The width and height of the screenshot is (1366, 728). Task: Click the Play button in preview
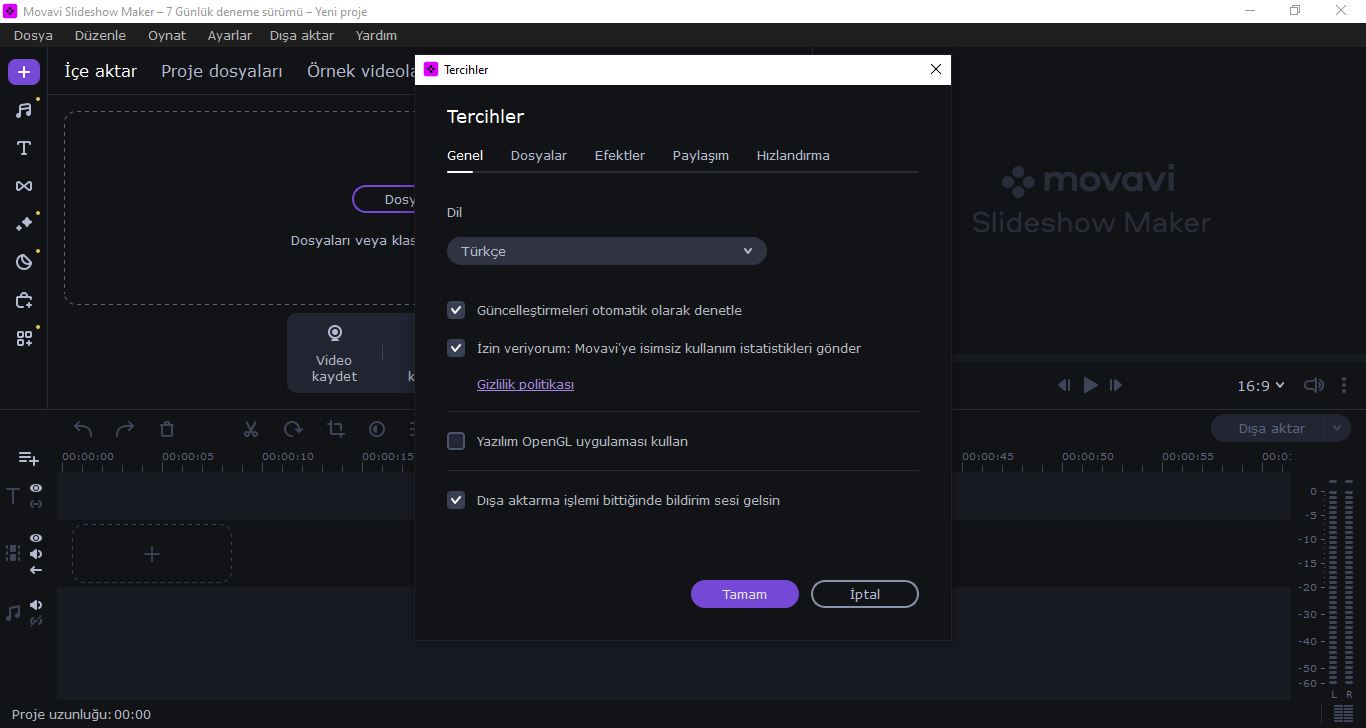pyautogui.click(x=1090, y=385)
